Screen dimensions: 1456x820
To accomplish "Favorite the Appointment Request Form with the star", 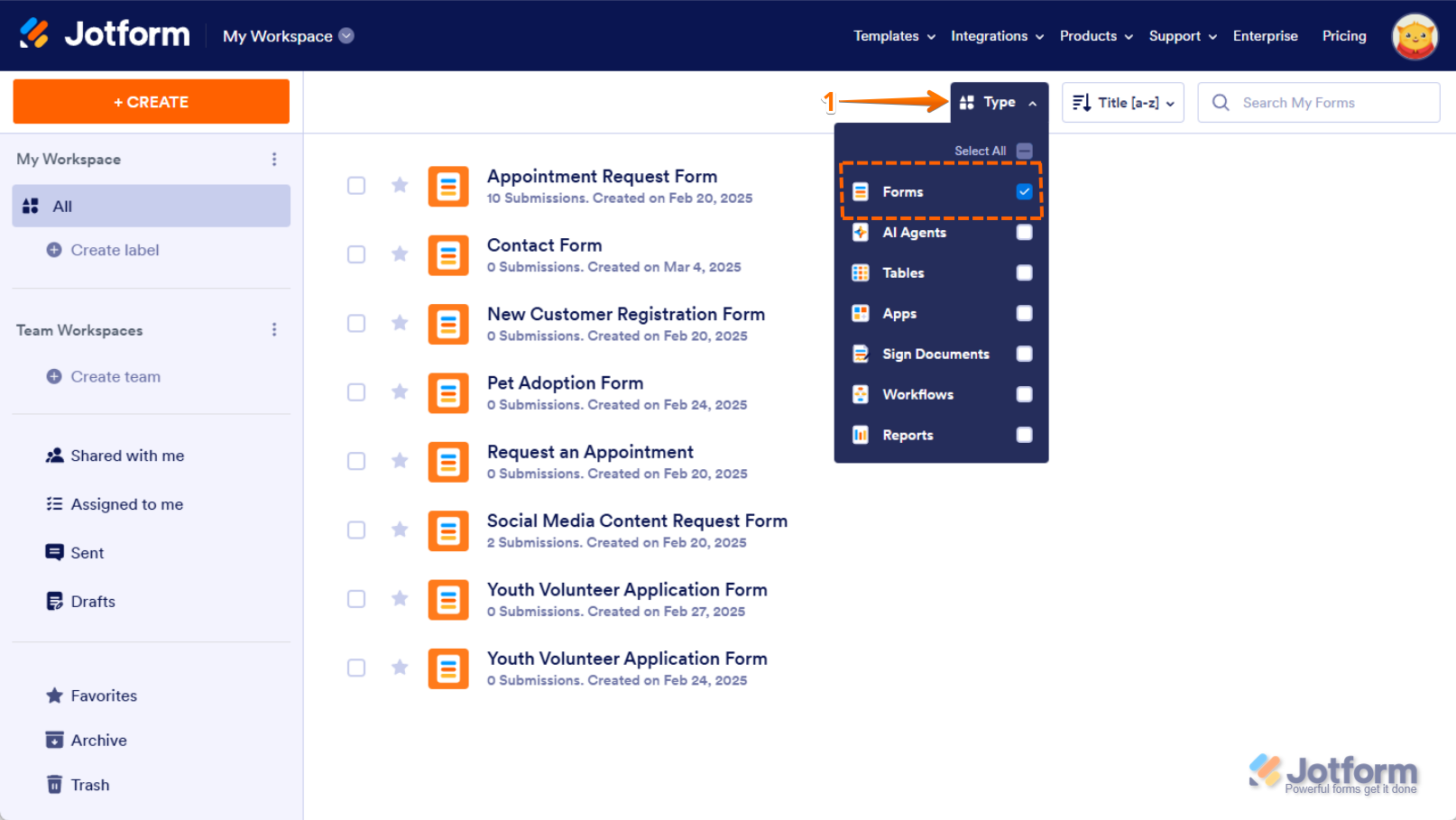I will tap(400, 185).
